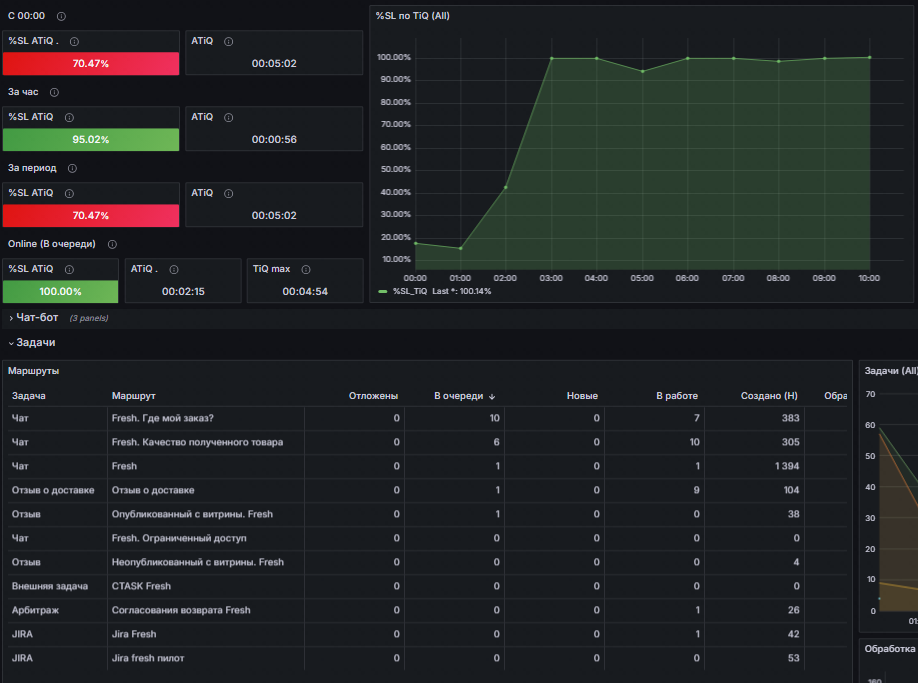Toggle the %SL_TiQ legend series

[x=410, y=291]
